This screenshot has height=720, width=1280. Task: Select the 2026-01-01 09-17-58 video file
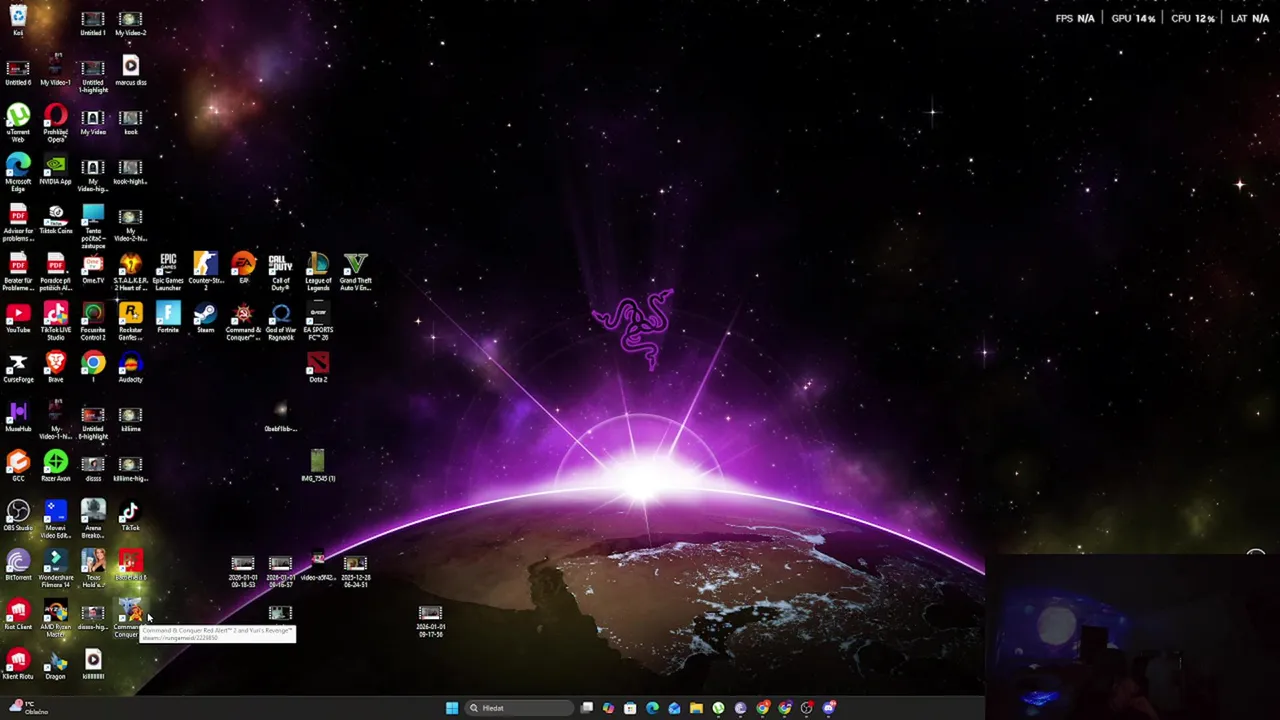pyautogui.click(x=430, y=621)
